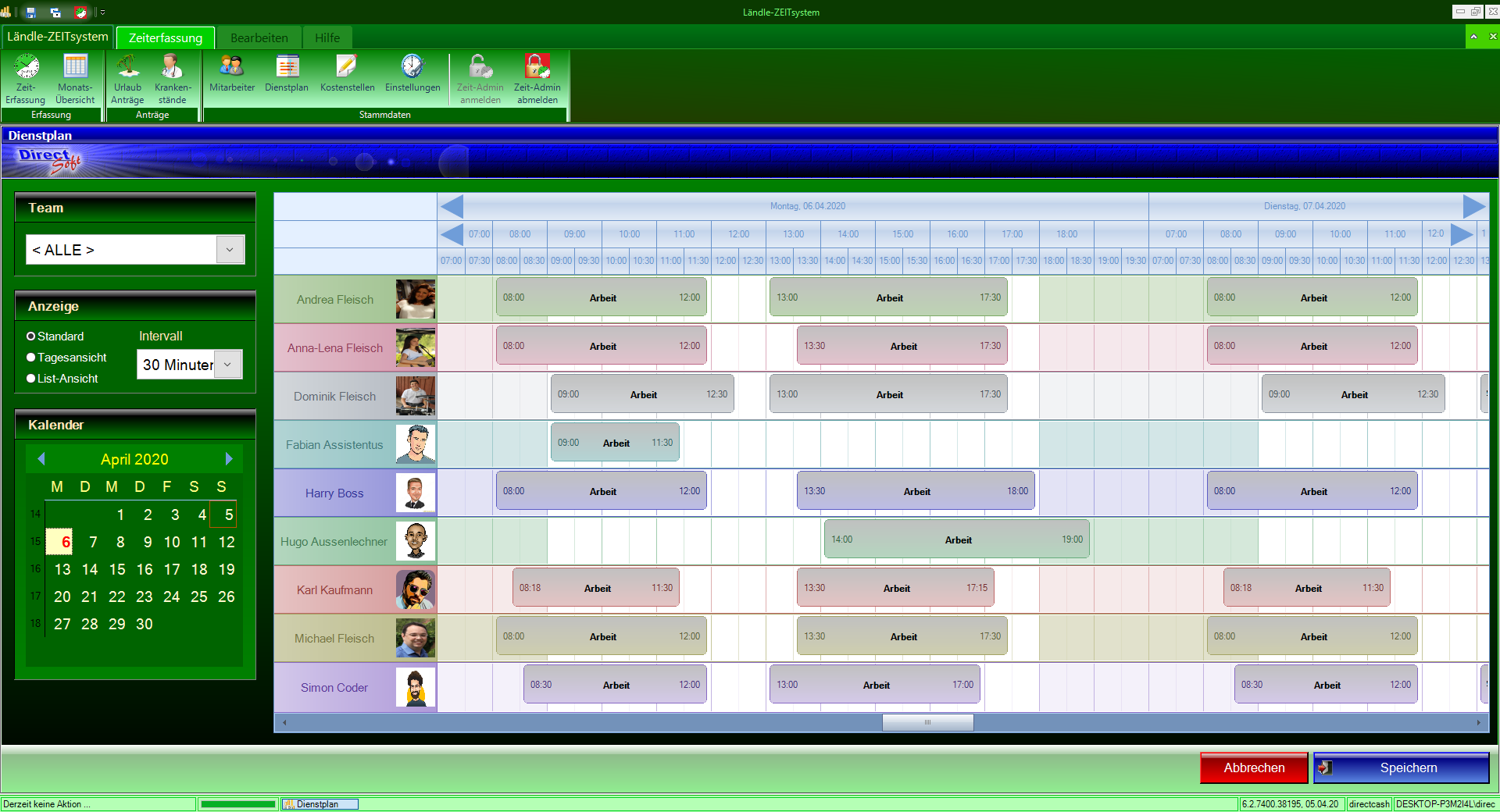Select Hugo Aussenlechner's 14:00–19:00 Arbeit shift
This screenshot has width=1500, height=812.
(x=957, y=540)
